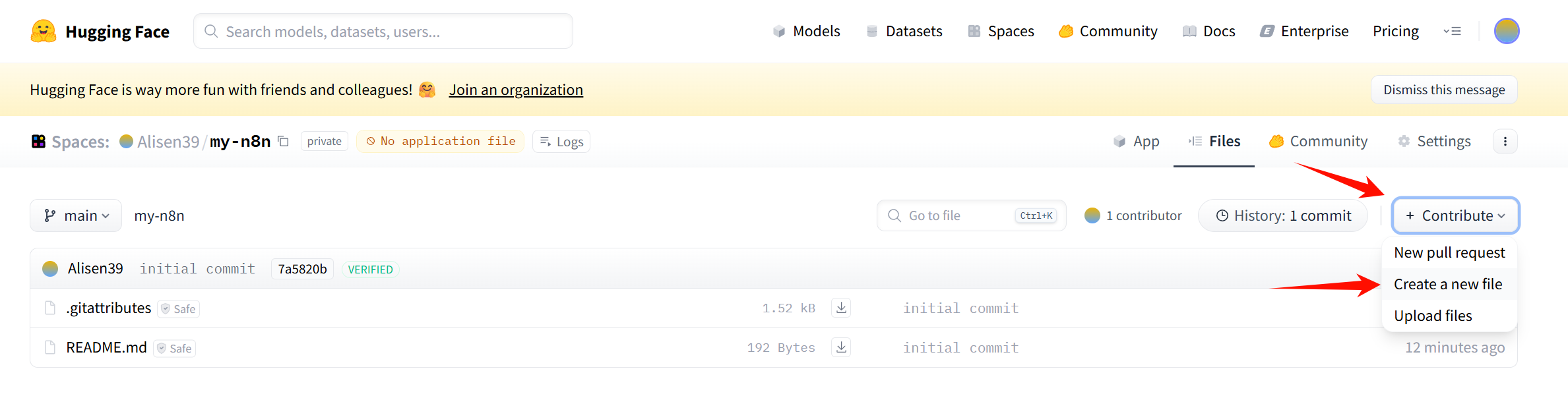Click the private badge
Viewport: 1568px width, 398px height.
[324, 141]
